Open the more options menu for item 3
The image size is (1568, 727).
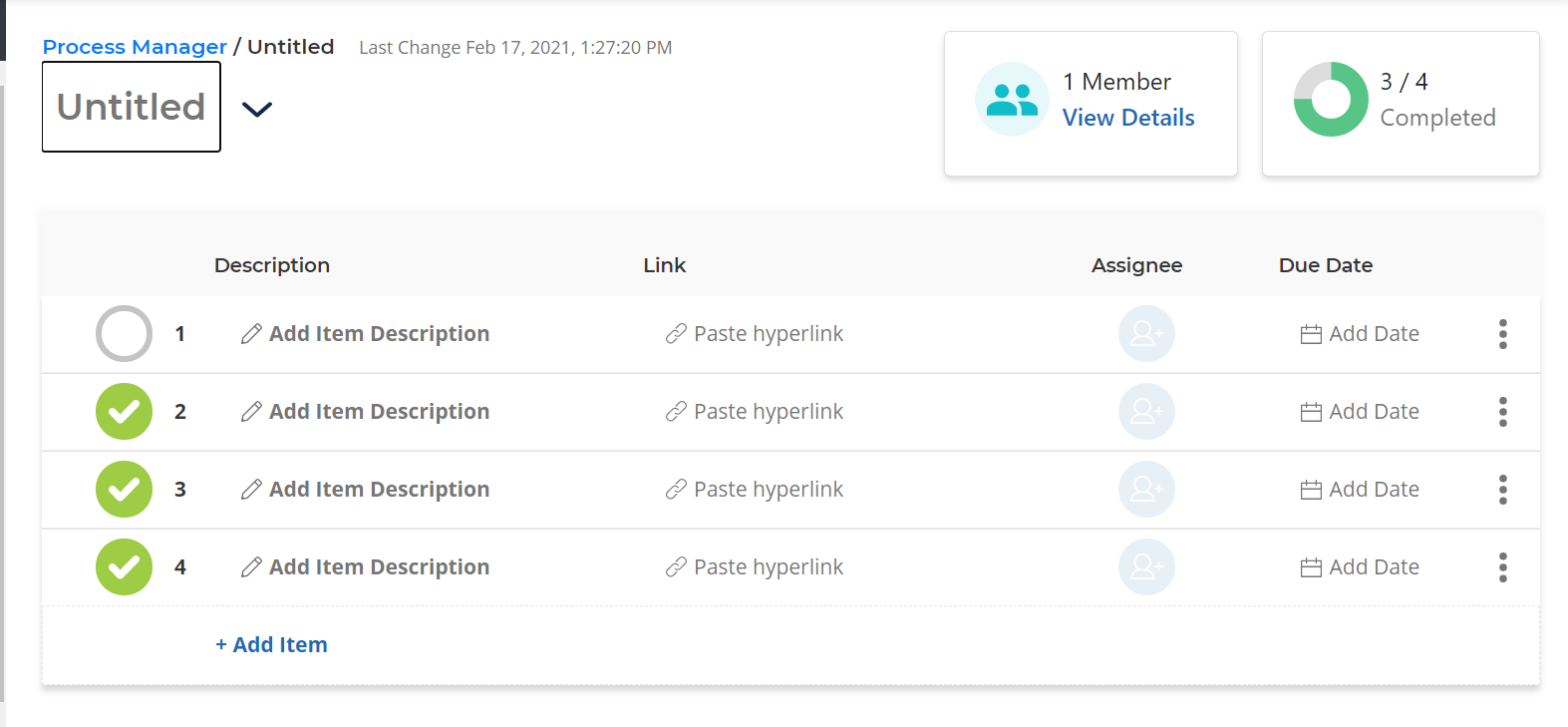click(x=1502, y=490)
